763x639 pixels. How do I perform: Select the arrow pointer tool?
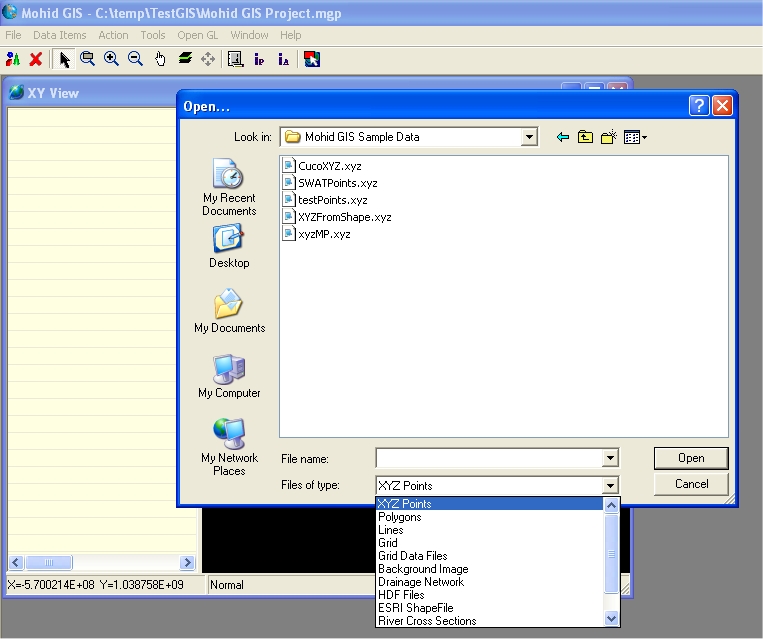(x=65, y=59)
